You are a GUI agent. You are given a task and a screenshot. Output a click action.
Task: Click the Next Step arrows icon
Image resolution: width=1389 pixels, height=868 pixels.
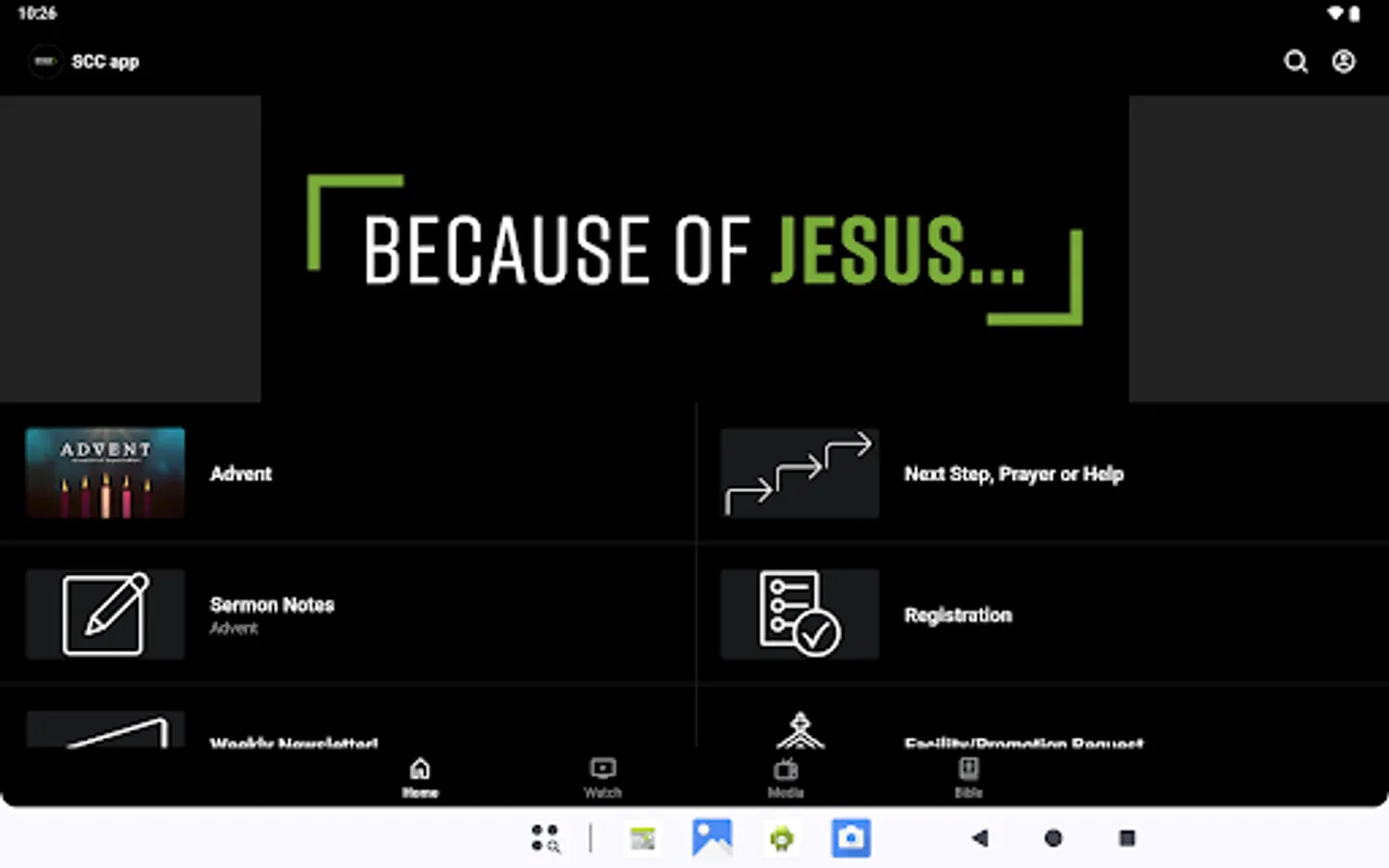tap(800, 473)
